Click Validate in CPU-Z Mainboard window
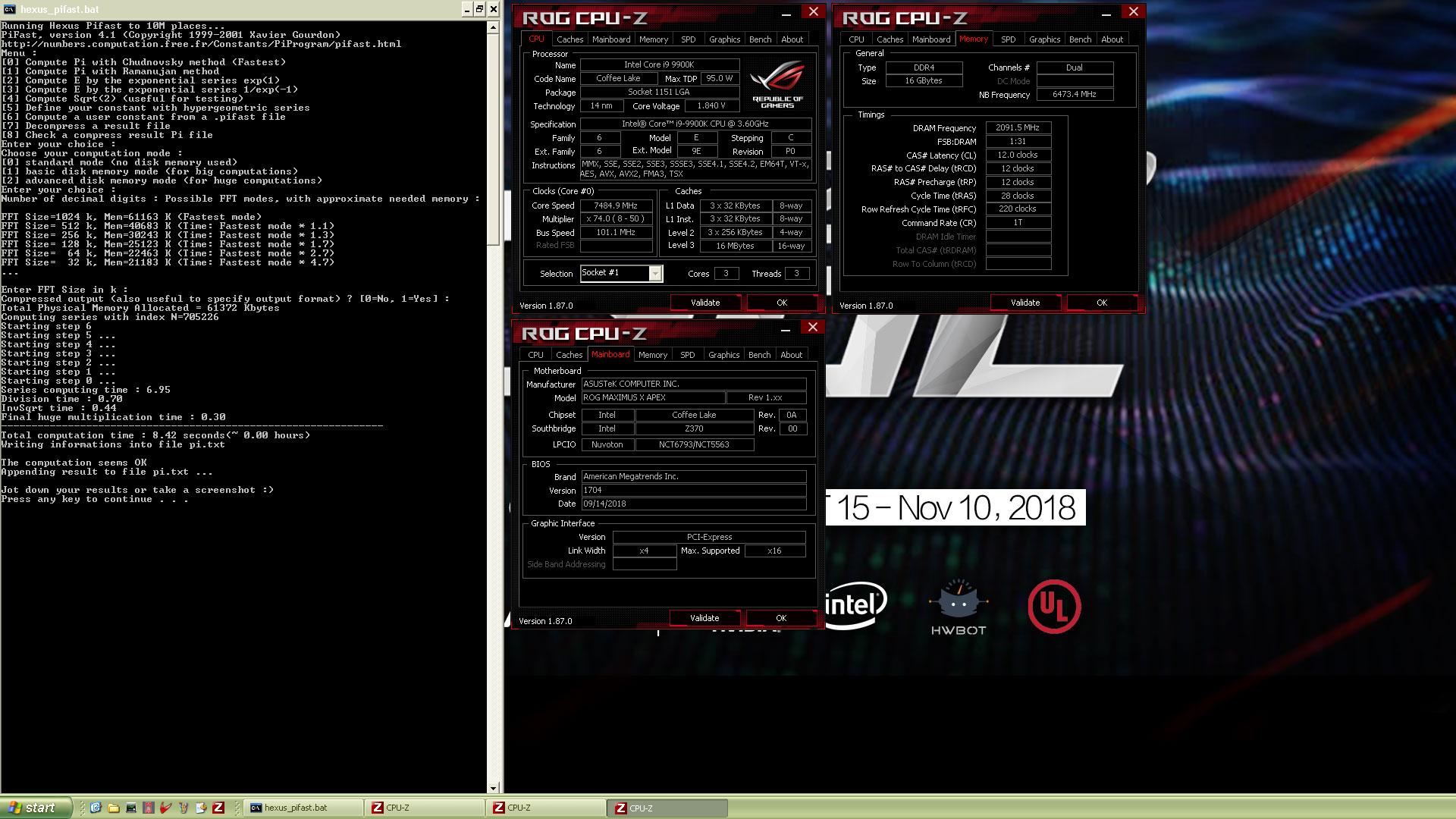1456x819 pixels. pyautogui.click(x=704, y=618)
